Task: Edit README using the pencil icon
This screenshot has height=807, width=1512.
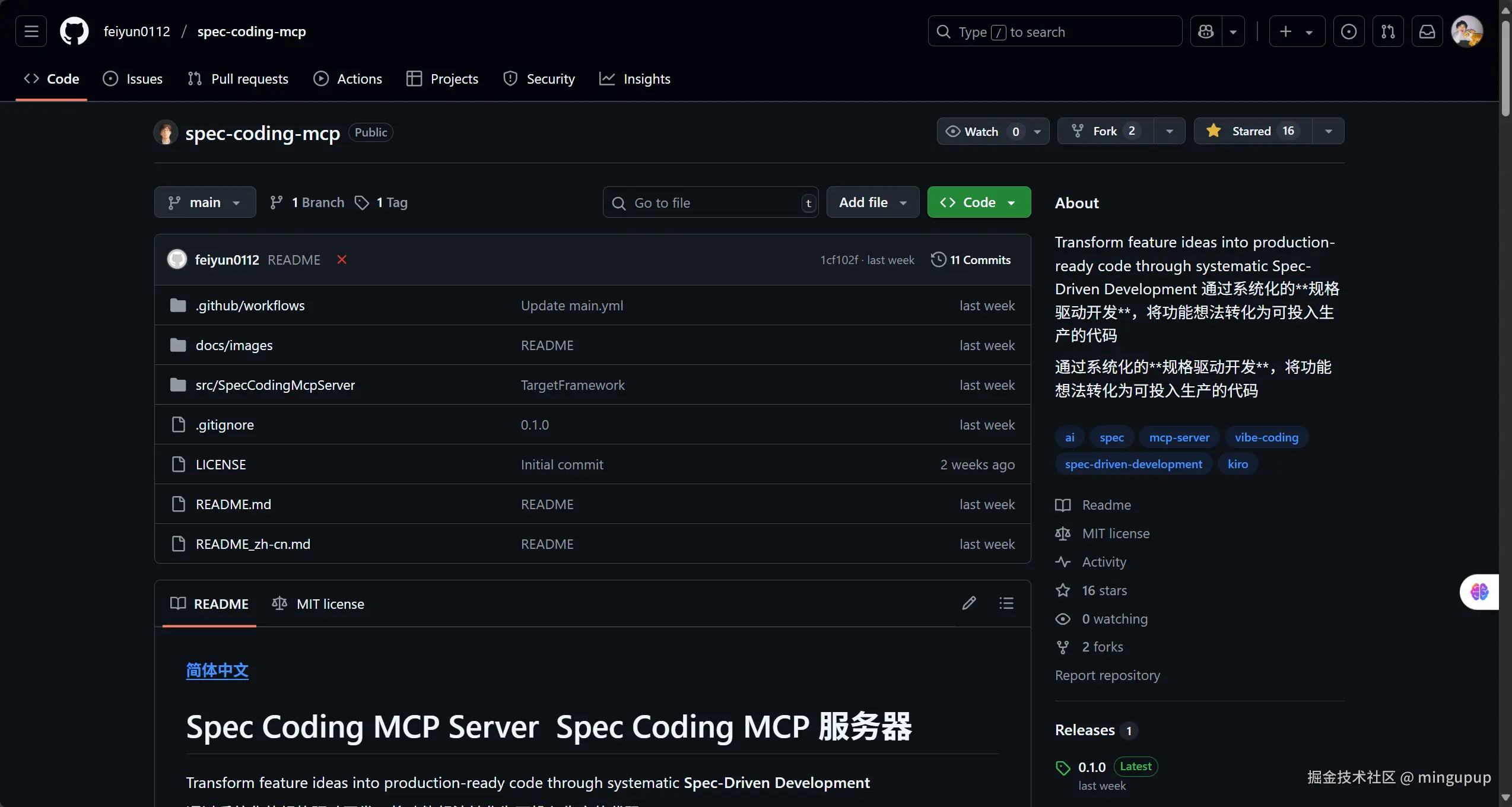Action: pos(969,603)
